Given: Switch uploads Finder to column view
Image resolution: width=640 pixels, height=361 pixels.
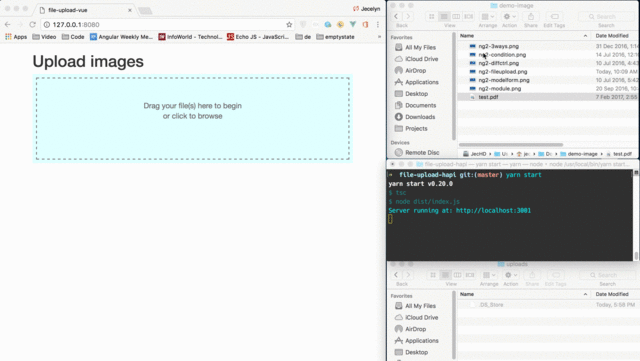Looking at the screenshot, I should click(x=458, y=275).
